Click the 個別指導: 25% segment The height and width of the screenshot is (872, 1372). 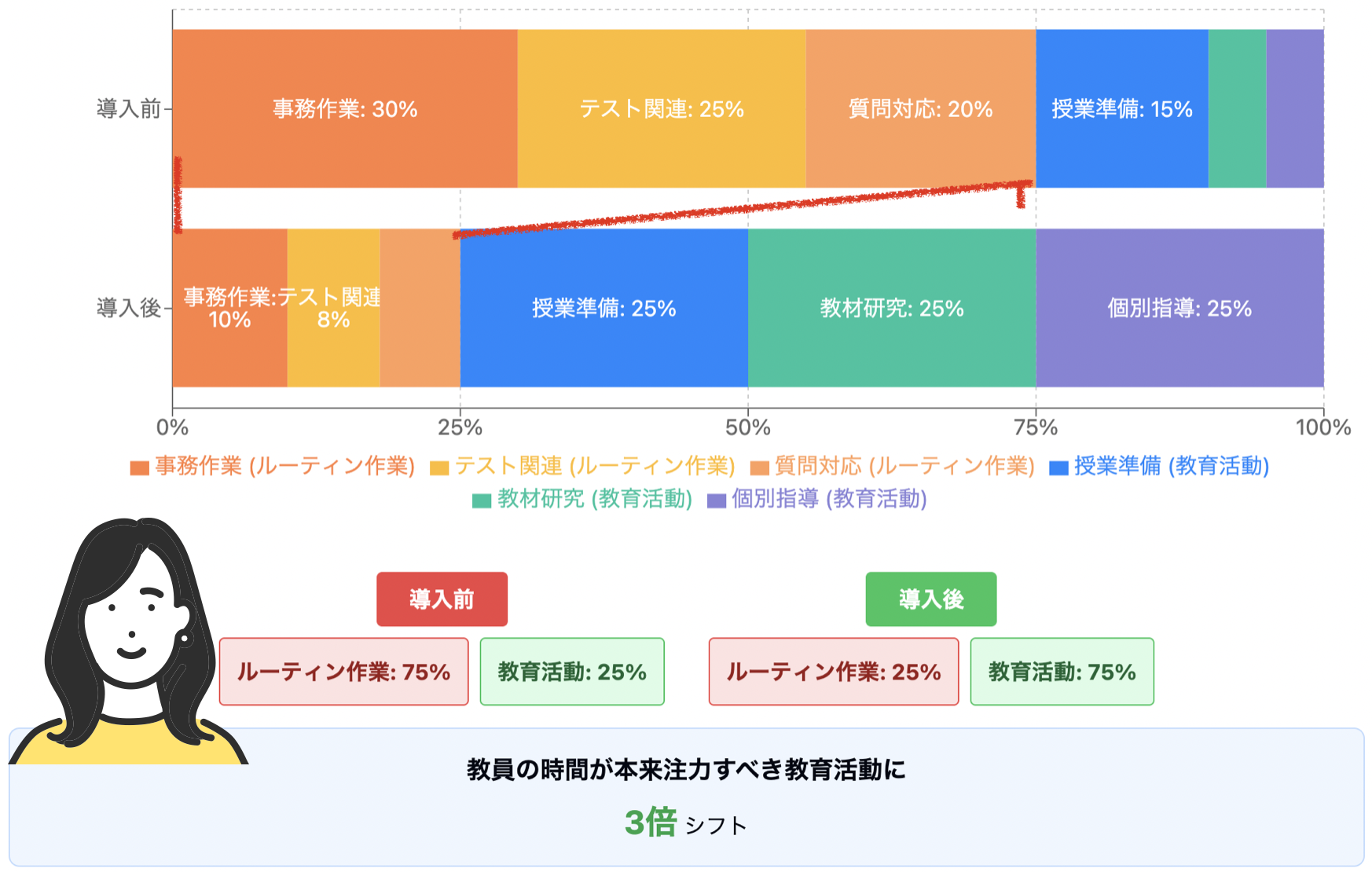click(x=1179, y=308)
